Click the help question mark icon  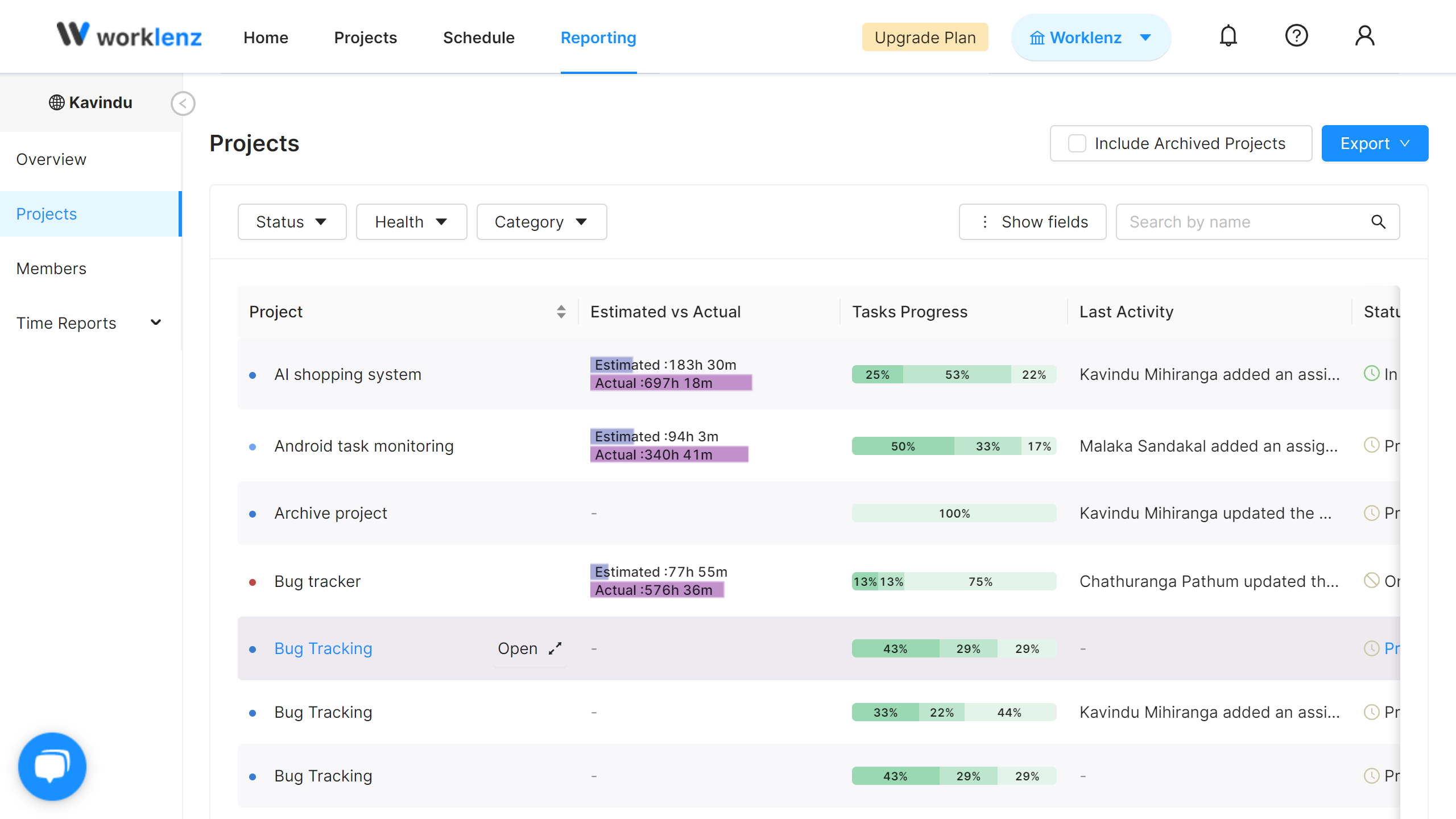[x=1296, y=36]
